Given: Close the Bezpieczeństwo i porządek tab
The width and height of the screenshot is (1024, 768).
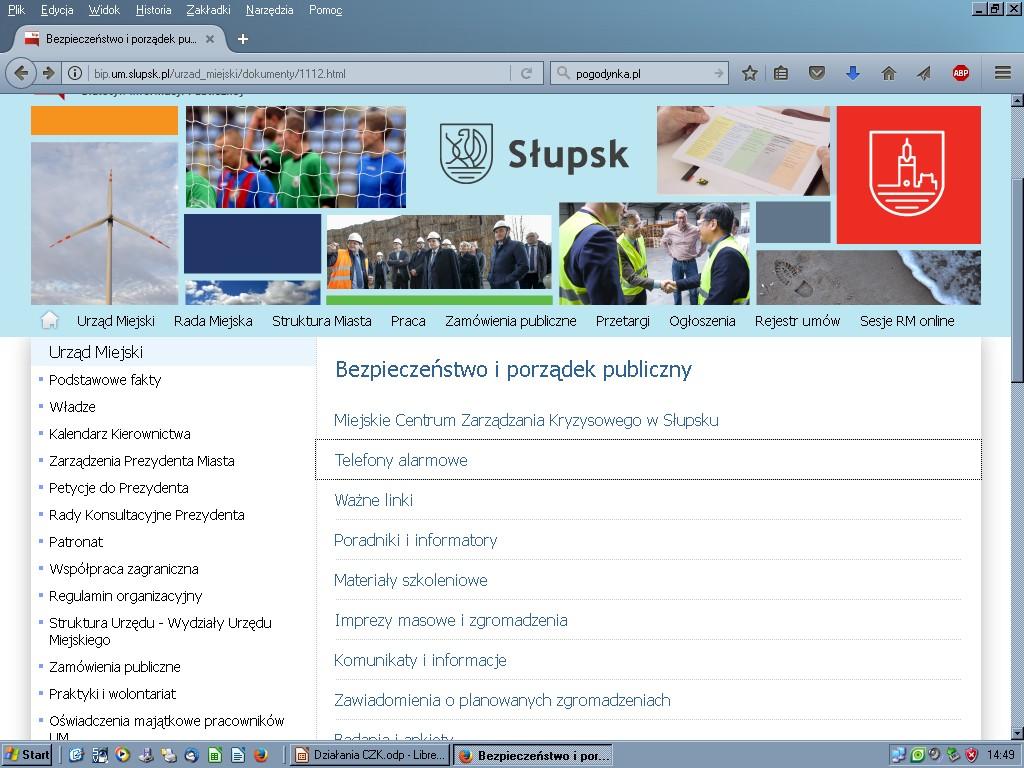Looking at the screenshot, I should coord(210,39).
